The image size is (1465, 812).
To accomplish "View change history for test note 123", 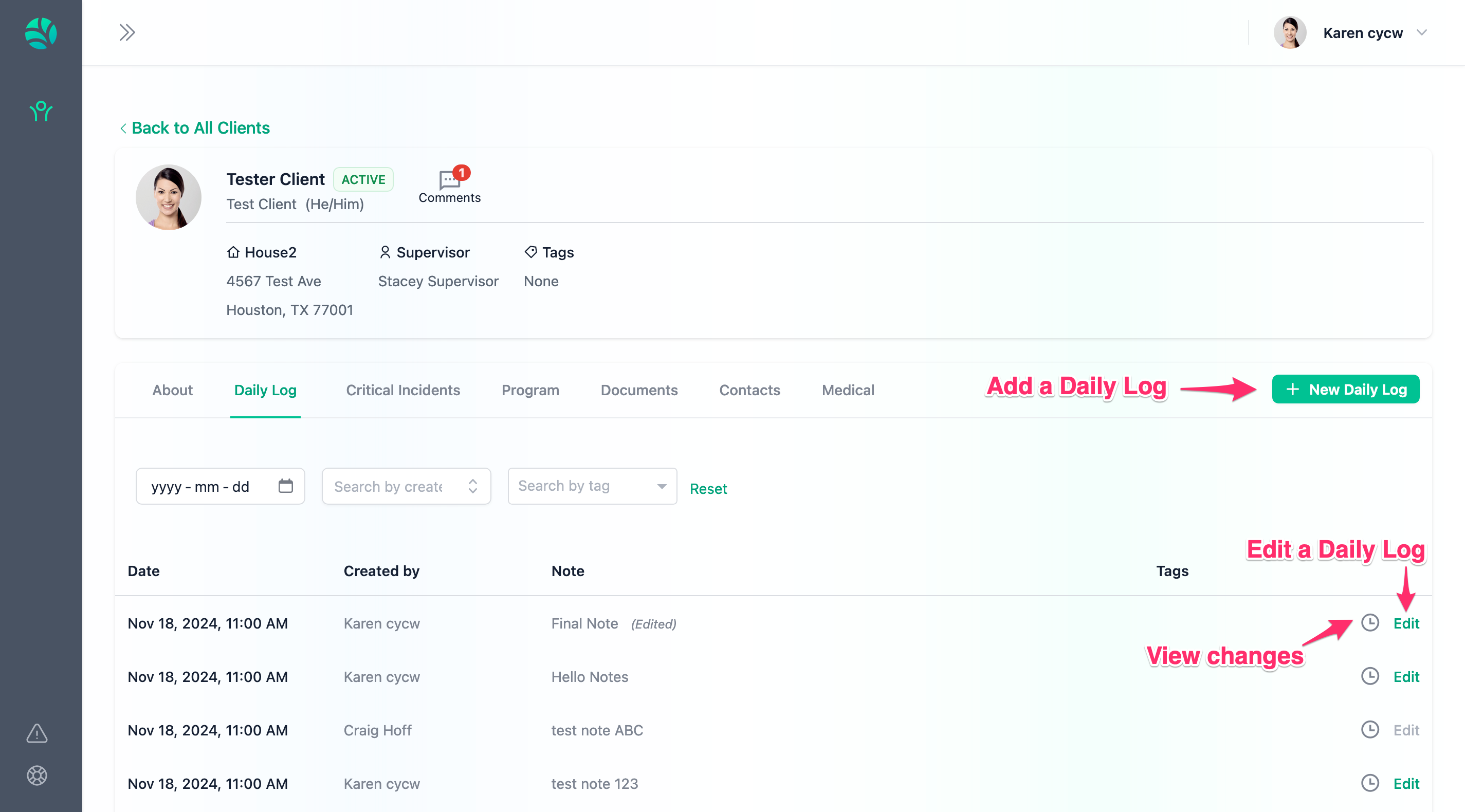I will point(1369,783).
